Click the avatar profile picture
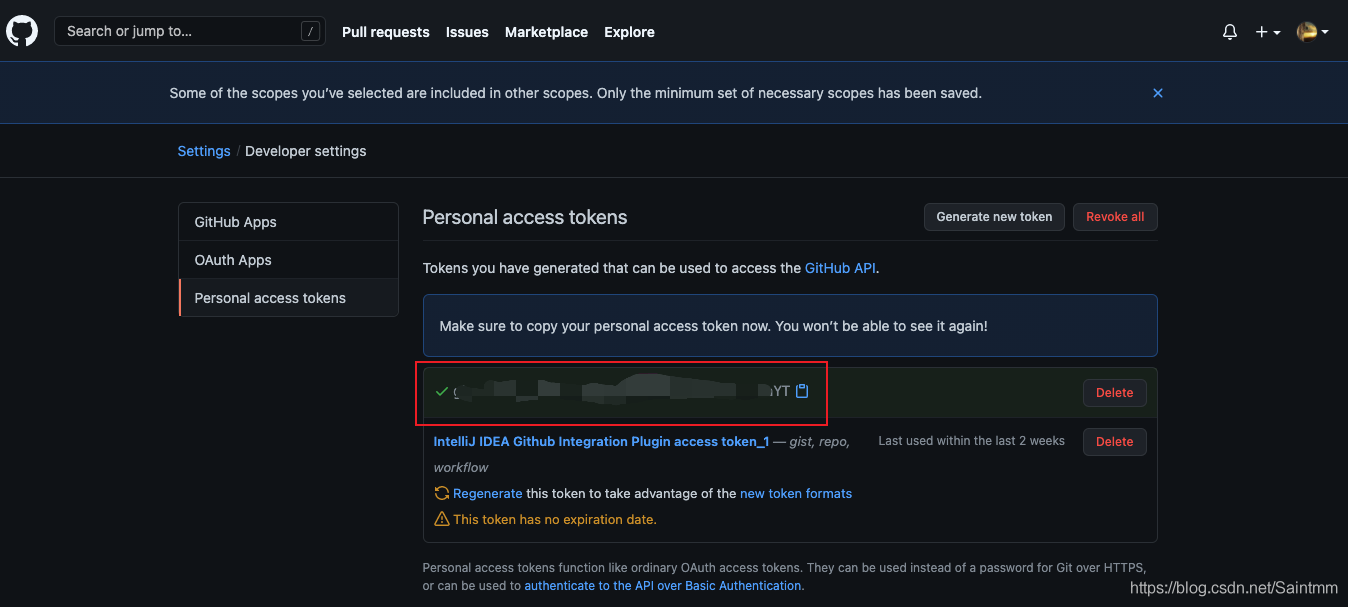Image resolution: width=1348 pixels, height=607 pixels. tap(1308, 31)
